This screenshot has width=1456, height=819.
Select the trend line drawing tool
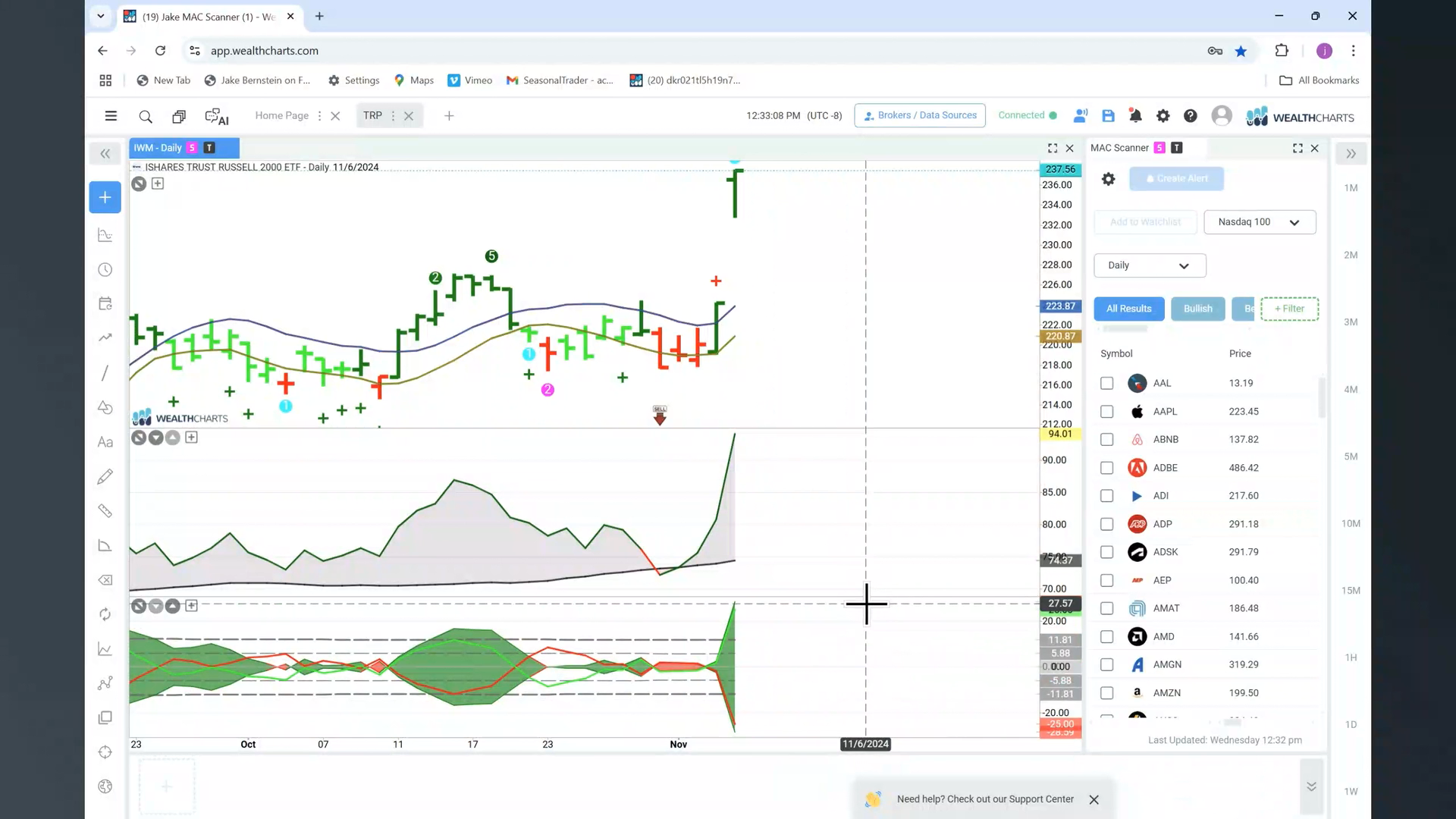[105, 373]
